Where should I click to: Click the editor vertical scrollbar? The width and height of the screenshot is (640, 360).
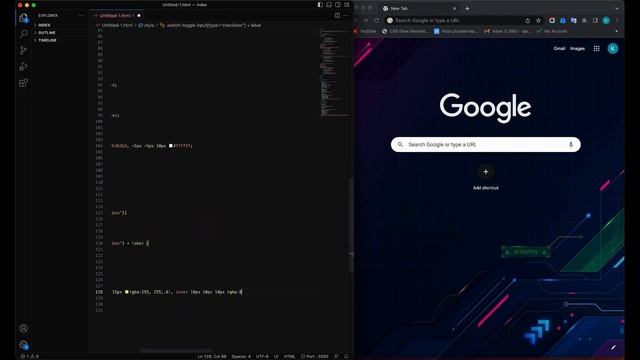[351, 224]
